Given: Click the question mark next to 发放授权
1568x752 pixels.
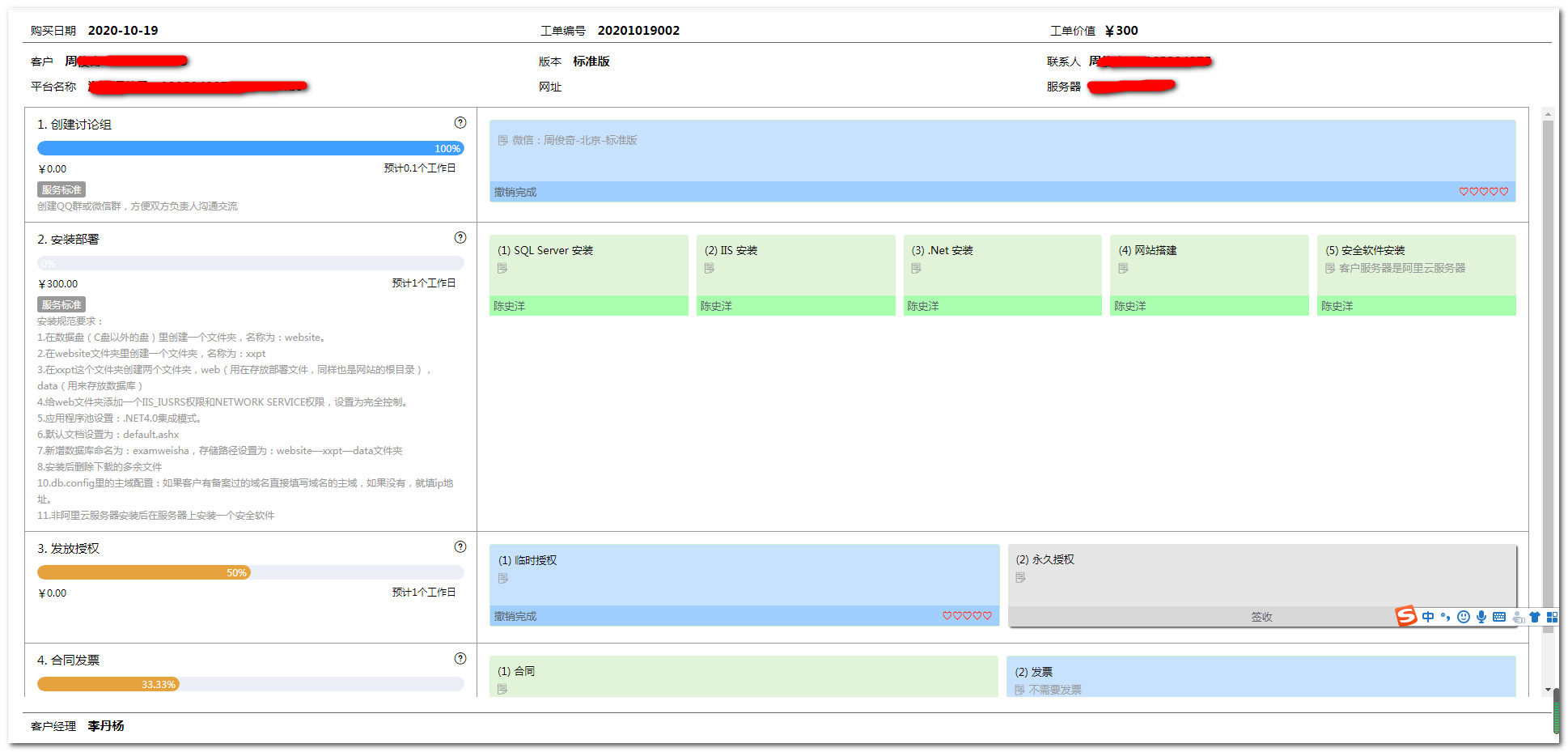Looking at the screenshot, I should [460, 547].
